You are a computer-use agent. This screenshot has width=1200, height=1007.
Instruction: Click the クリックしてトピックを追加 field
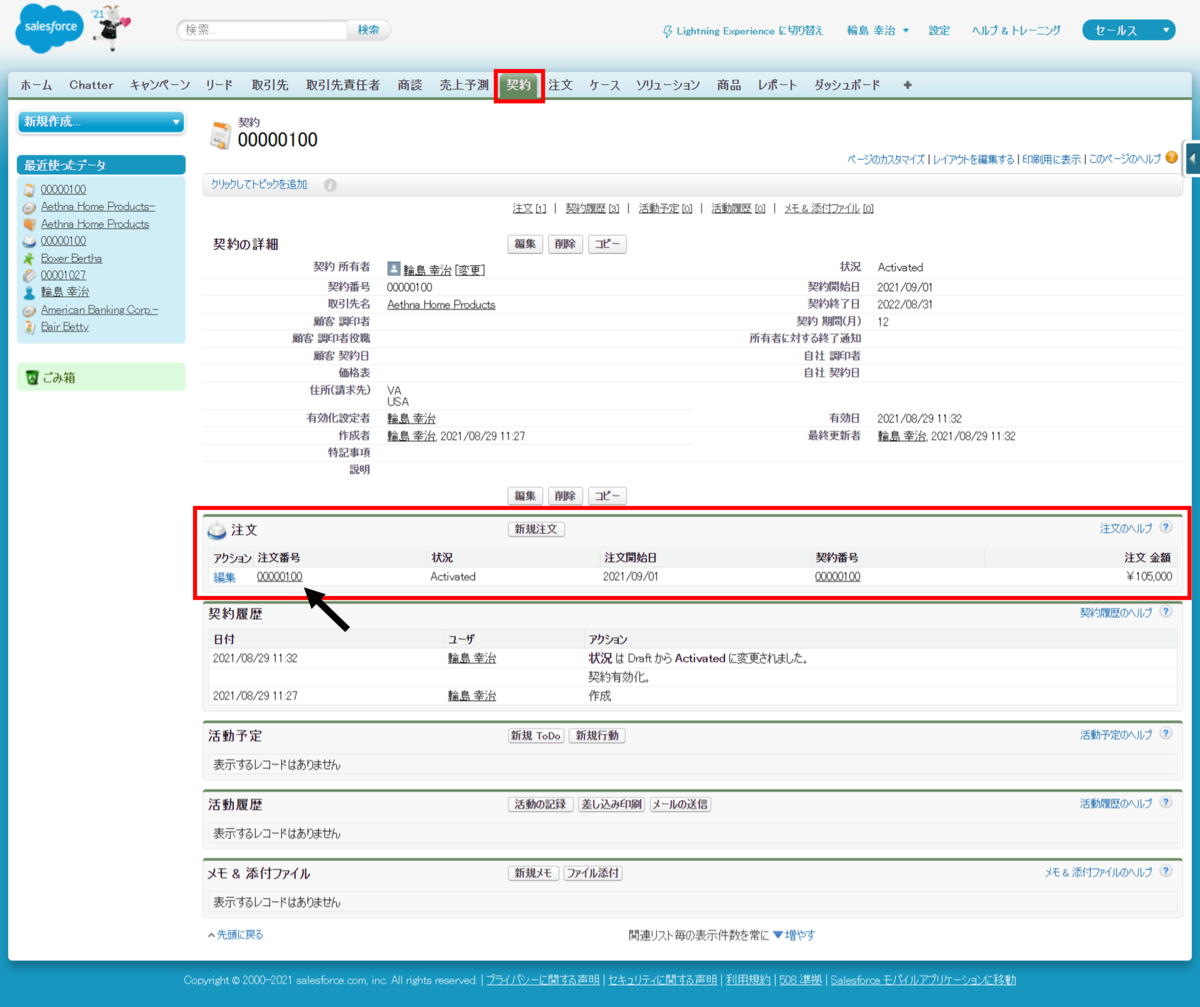tap(260, 185)
